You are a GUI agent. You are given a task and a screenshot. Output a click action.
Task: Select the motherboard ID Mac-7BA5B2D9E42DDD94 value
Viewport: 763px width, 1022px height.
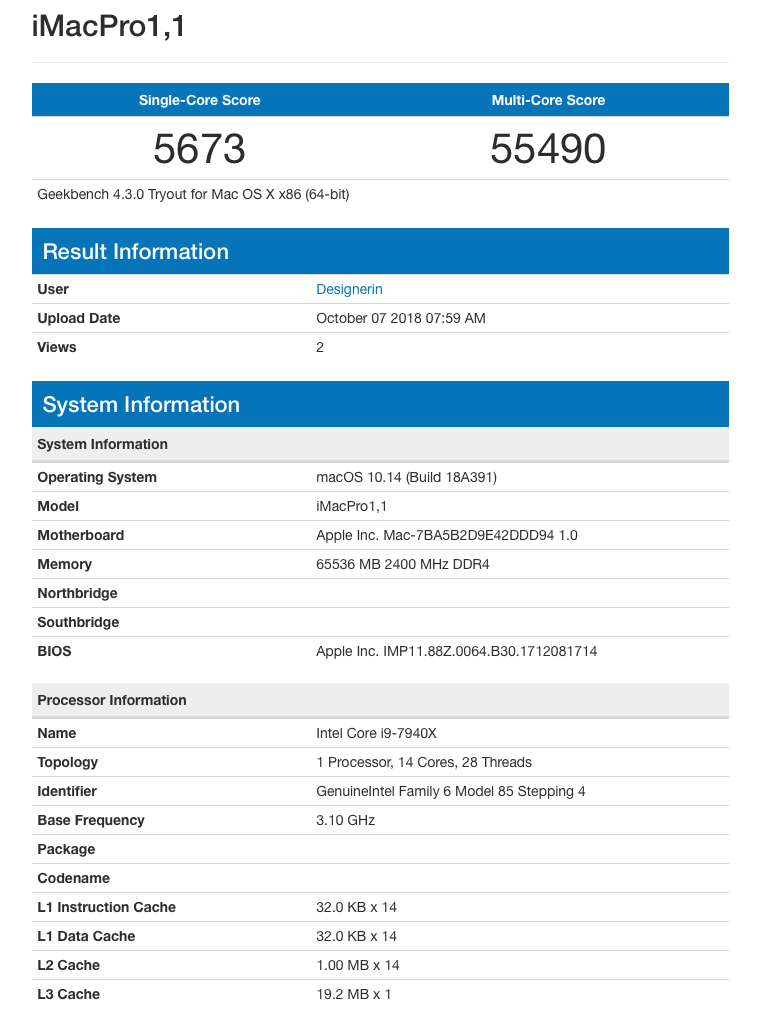(447, 536)
